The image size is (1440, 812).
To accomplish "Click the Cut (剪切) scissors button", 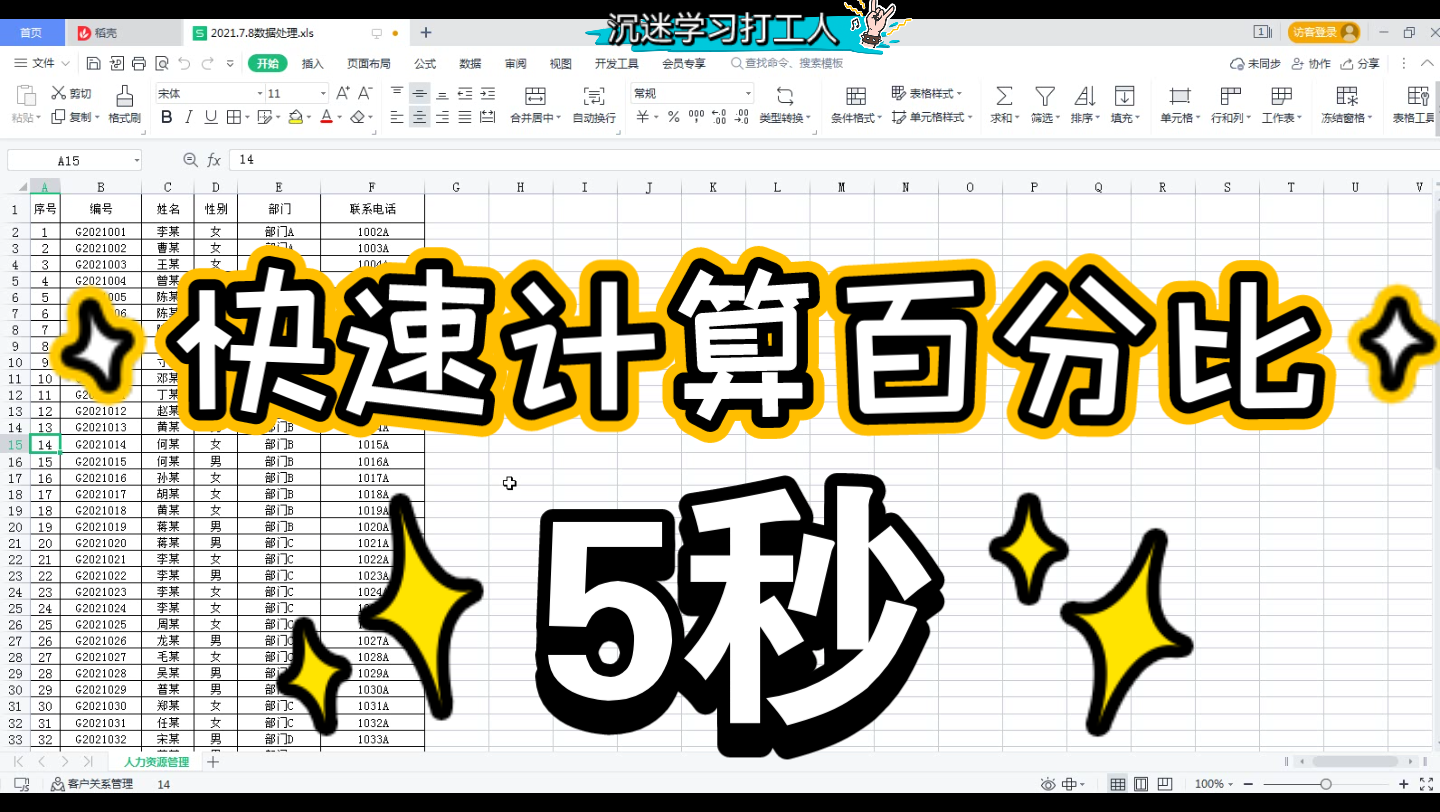I will point(72,93).
